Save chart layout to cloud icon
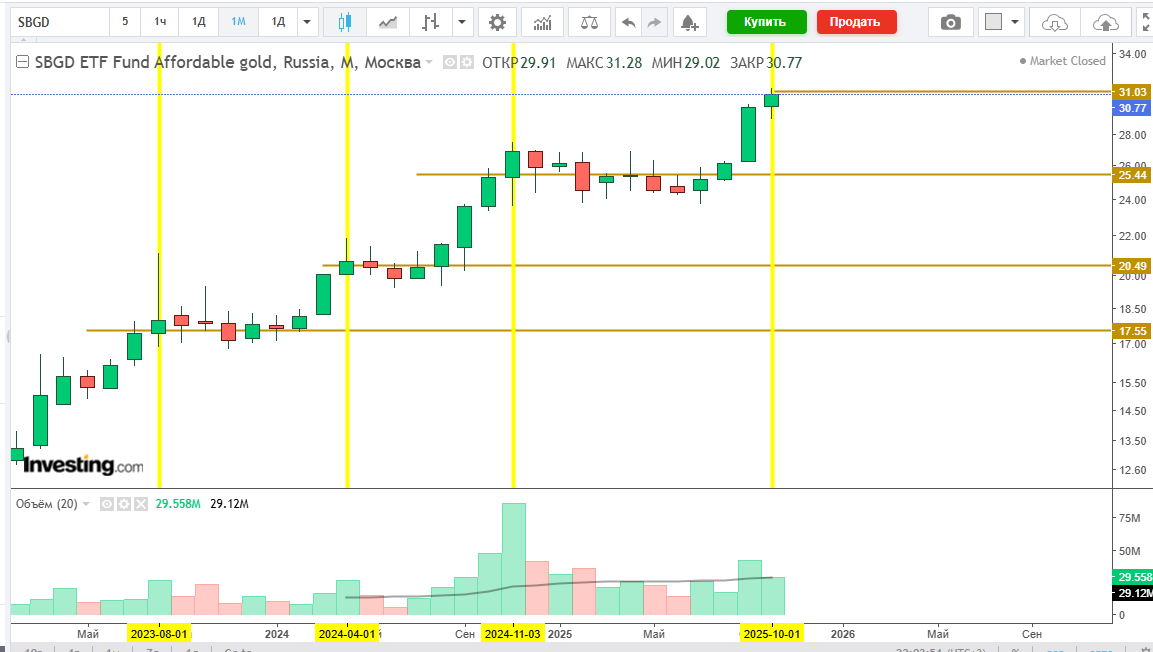 pyautogui.click(x=1105, y=22)
